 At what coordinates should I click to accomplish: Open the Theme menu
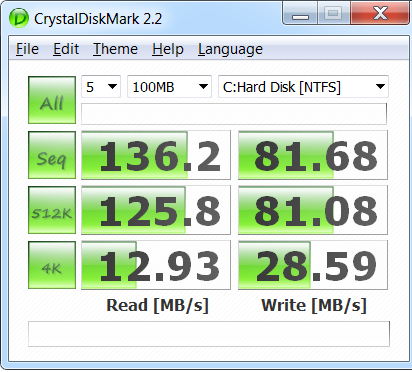[115, 49]
